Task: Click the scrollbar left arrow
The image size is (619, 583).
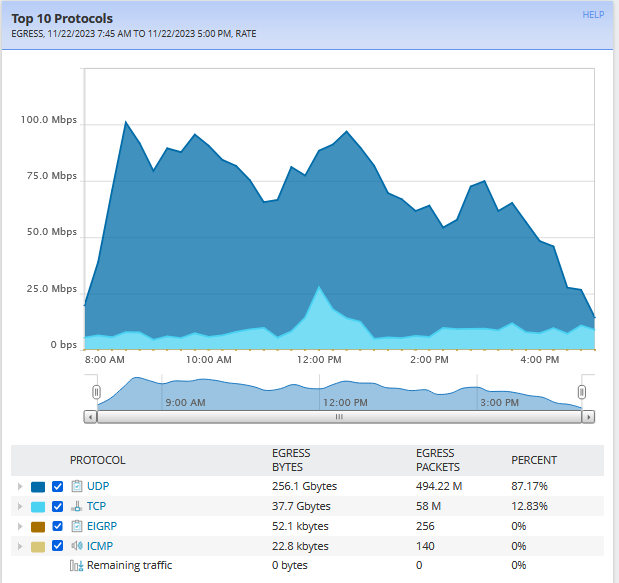Action: (x=90, y=417)
